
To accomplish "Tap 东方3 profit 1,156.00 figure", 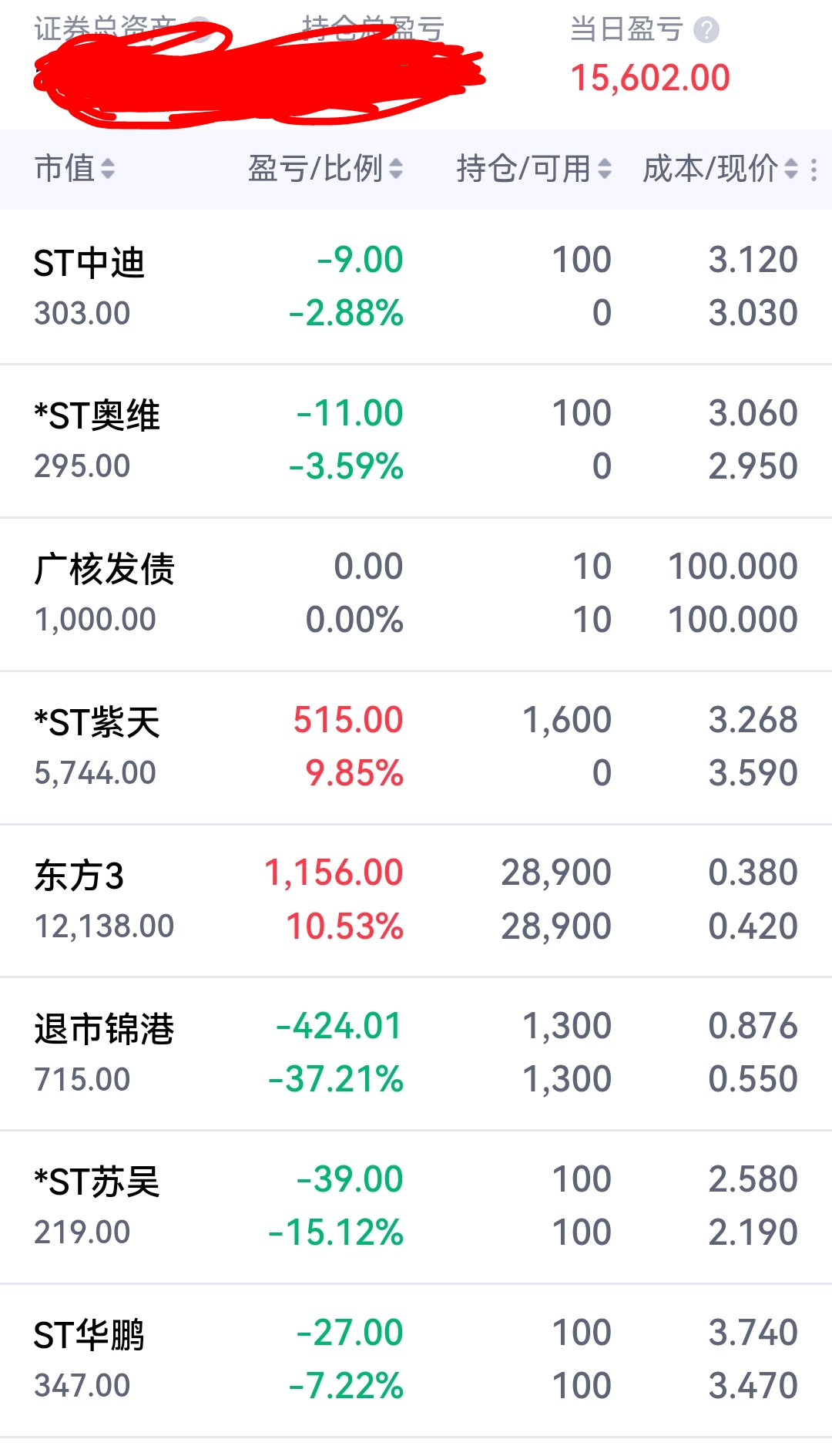I will [334, 873].
